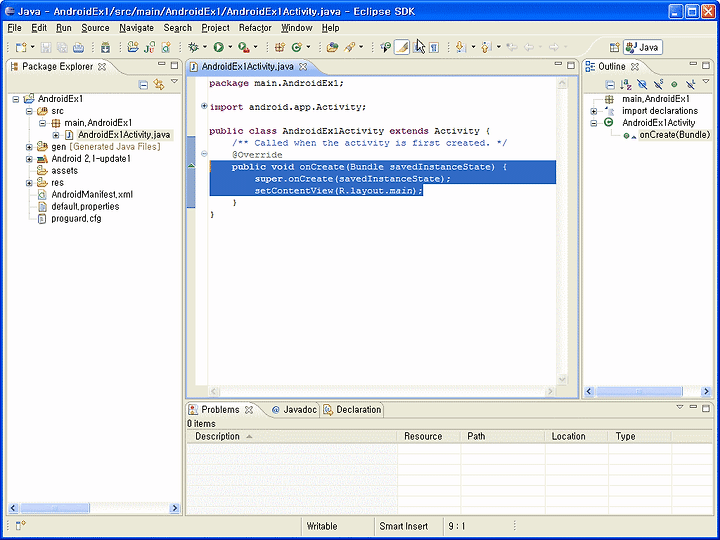The height and width of the screenshot is (540, 720).
Task: Click the New wizard toolbar icon
Action: [x=21, y=47]
